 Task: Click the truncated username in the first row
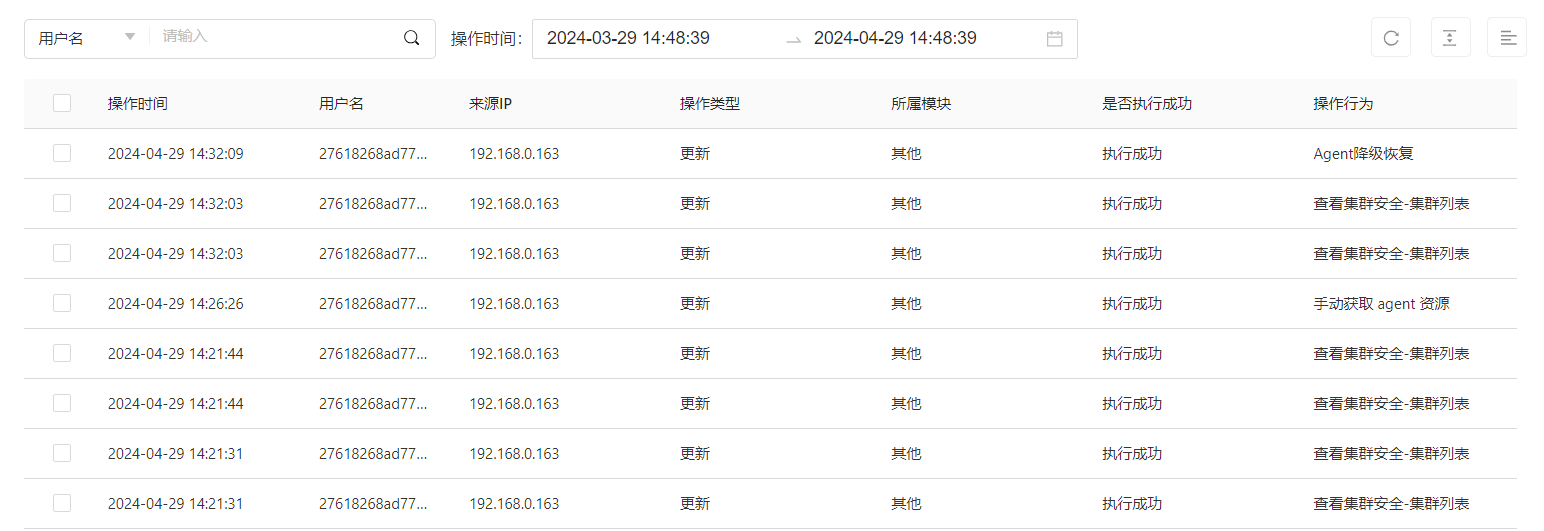pyautogui.click(x=373, y=154)
